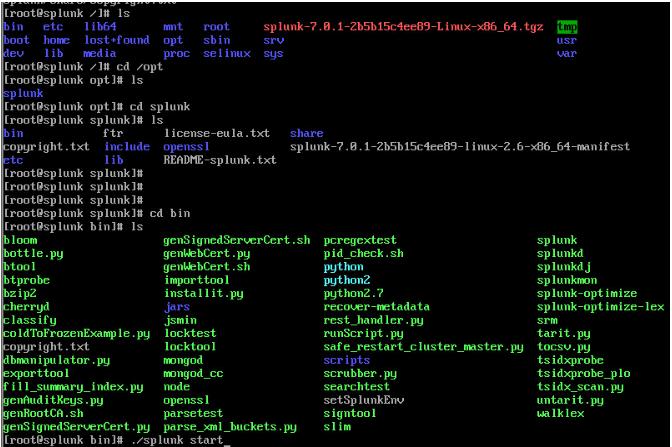Select fill_summary_index.py file name
The height and width of the screenshot is (447, 672).
[73, 387]
